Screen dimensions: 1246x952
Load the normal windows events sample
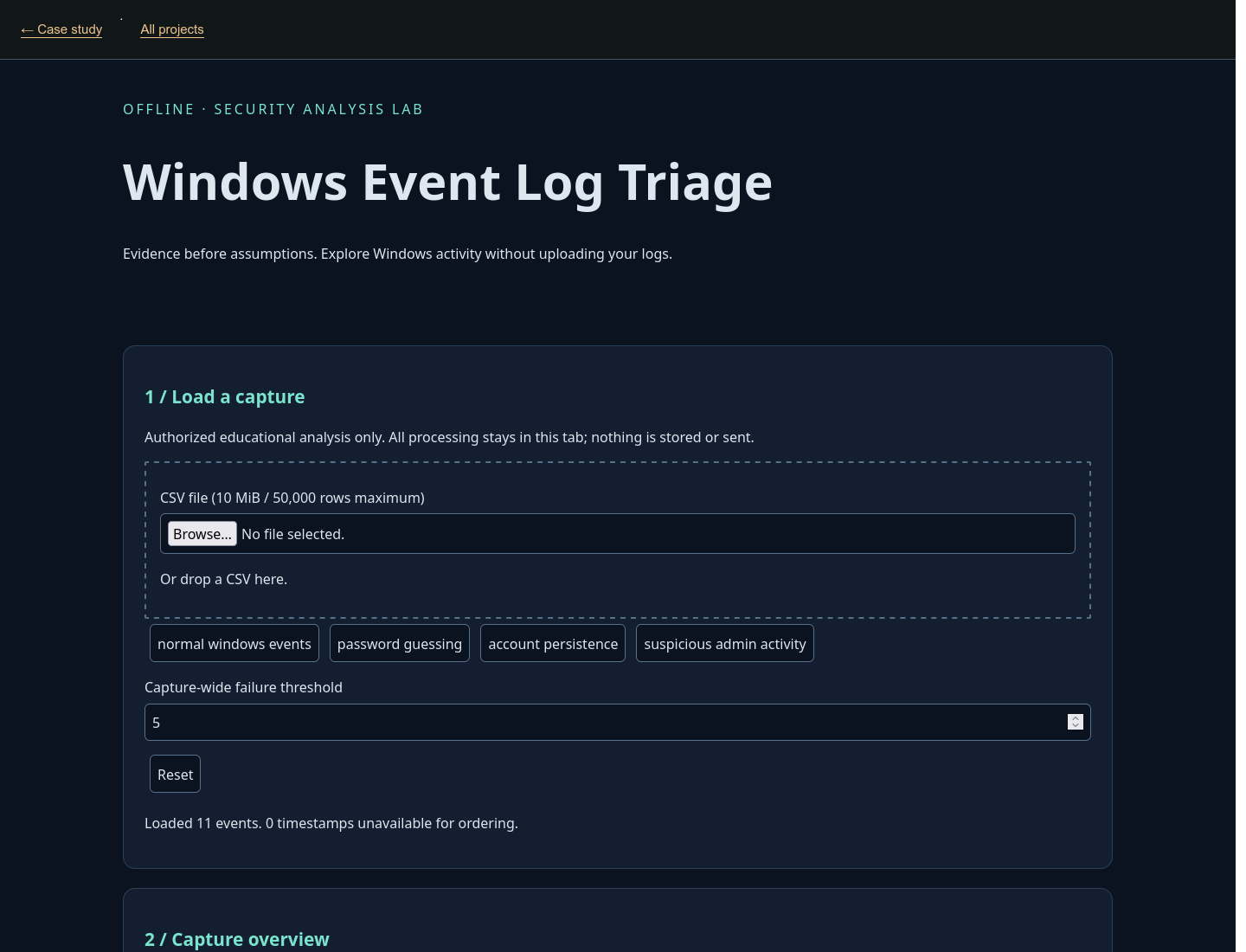point(234,643)
